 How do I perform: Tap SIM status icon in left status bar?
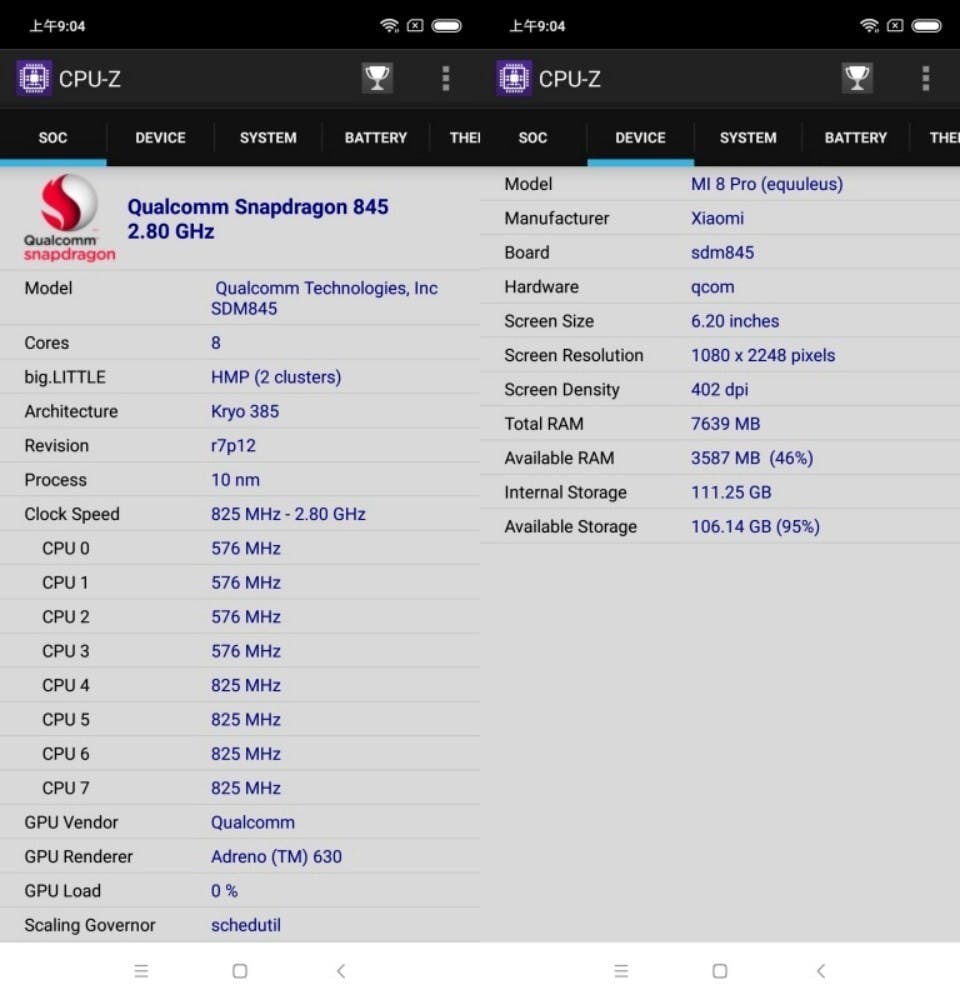(415, 26)
